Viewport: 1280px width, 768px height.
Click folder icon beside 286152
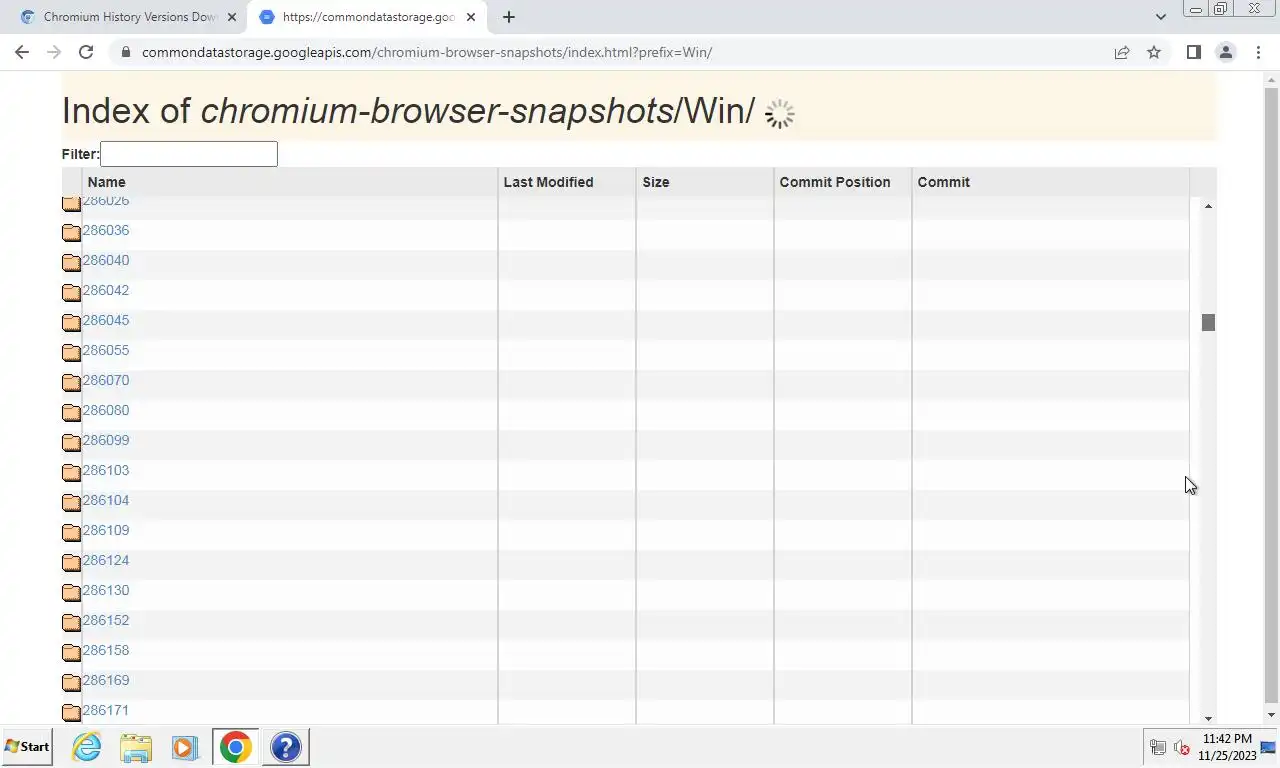click(71, 623)
